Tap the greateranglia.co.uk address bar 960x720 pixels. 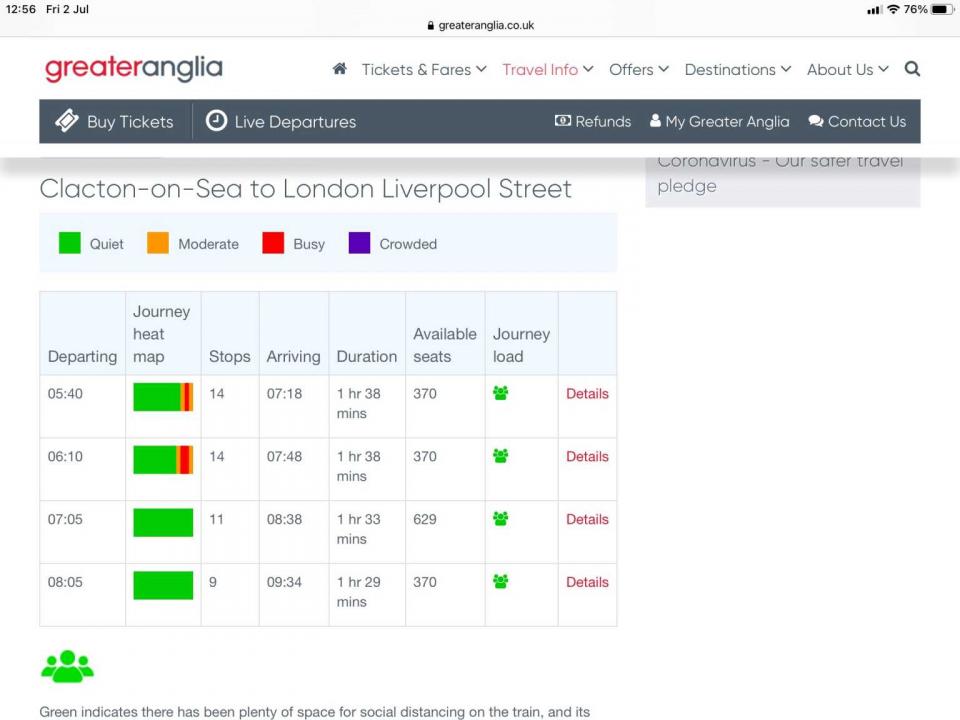[x=481, y=26]
